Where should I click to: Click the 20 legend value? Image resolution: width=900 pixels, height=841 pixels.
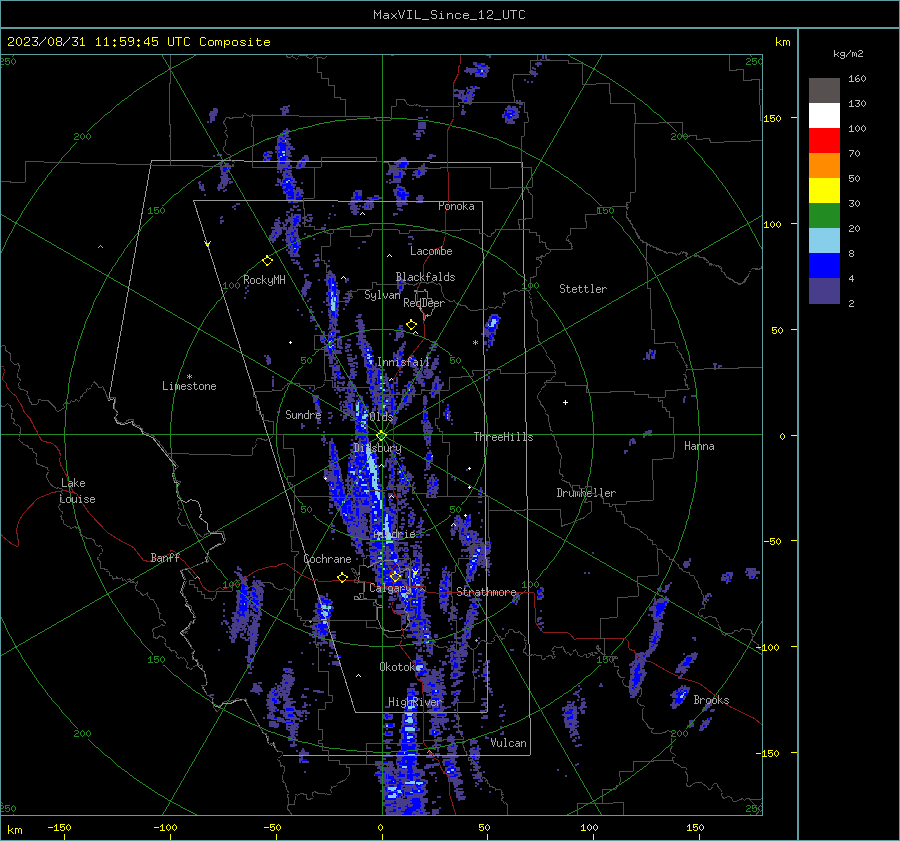tap(854, 228)
